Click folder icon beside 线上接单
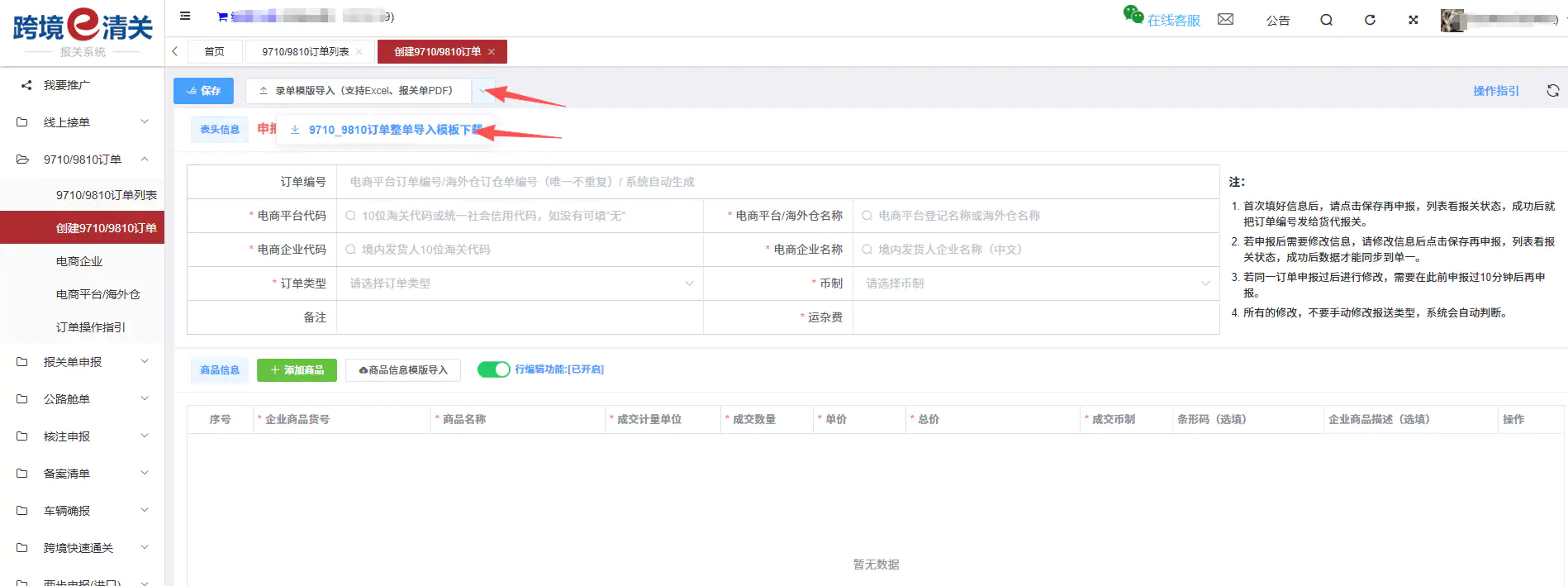 pyautogui.click(x=22, y=122)
